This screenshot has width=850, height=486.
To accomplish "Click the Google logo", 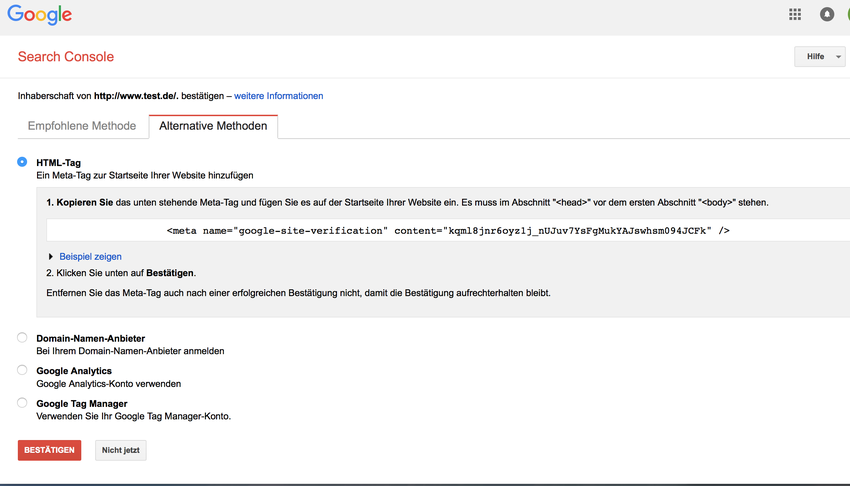I will (40, 15).
